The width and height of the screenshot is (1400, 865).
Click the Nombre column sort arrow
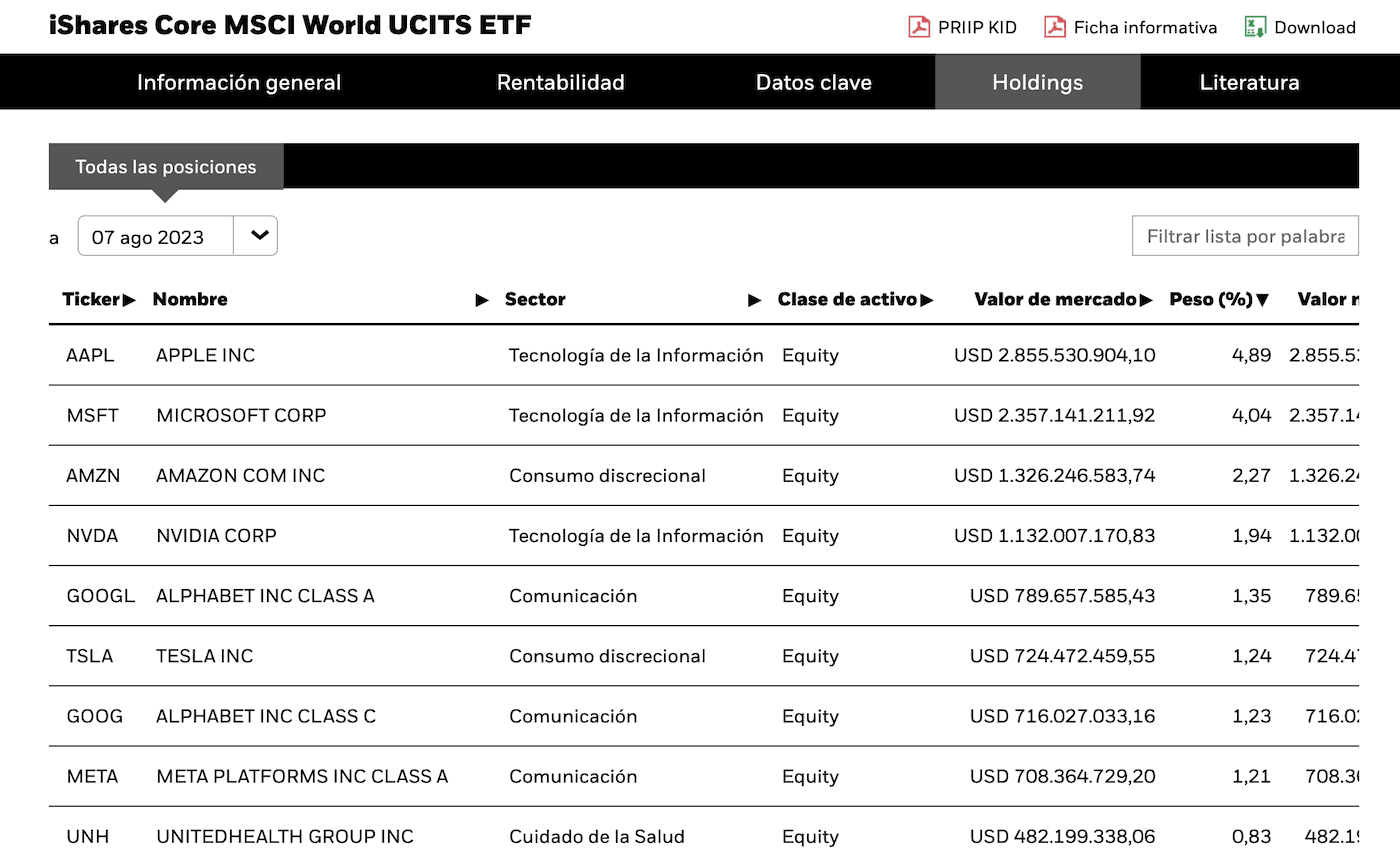482,299
